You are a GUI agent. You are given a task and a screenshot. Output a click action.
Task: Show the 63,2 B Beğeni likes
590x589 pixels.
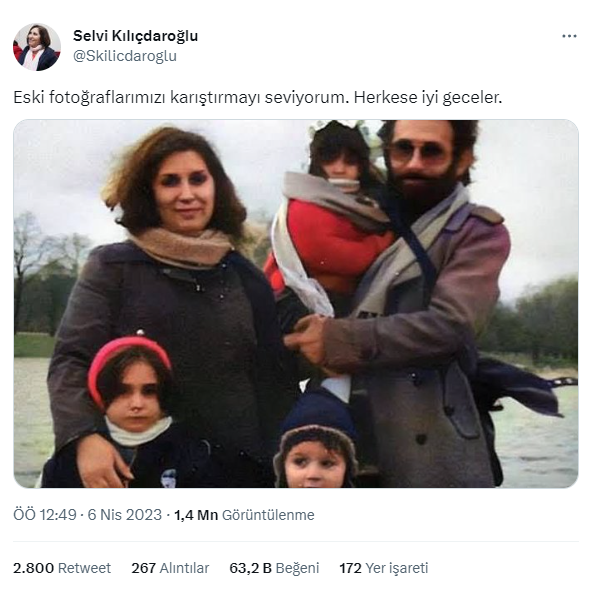(274, 568)
